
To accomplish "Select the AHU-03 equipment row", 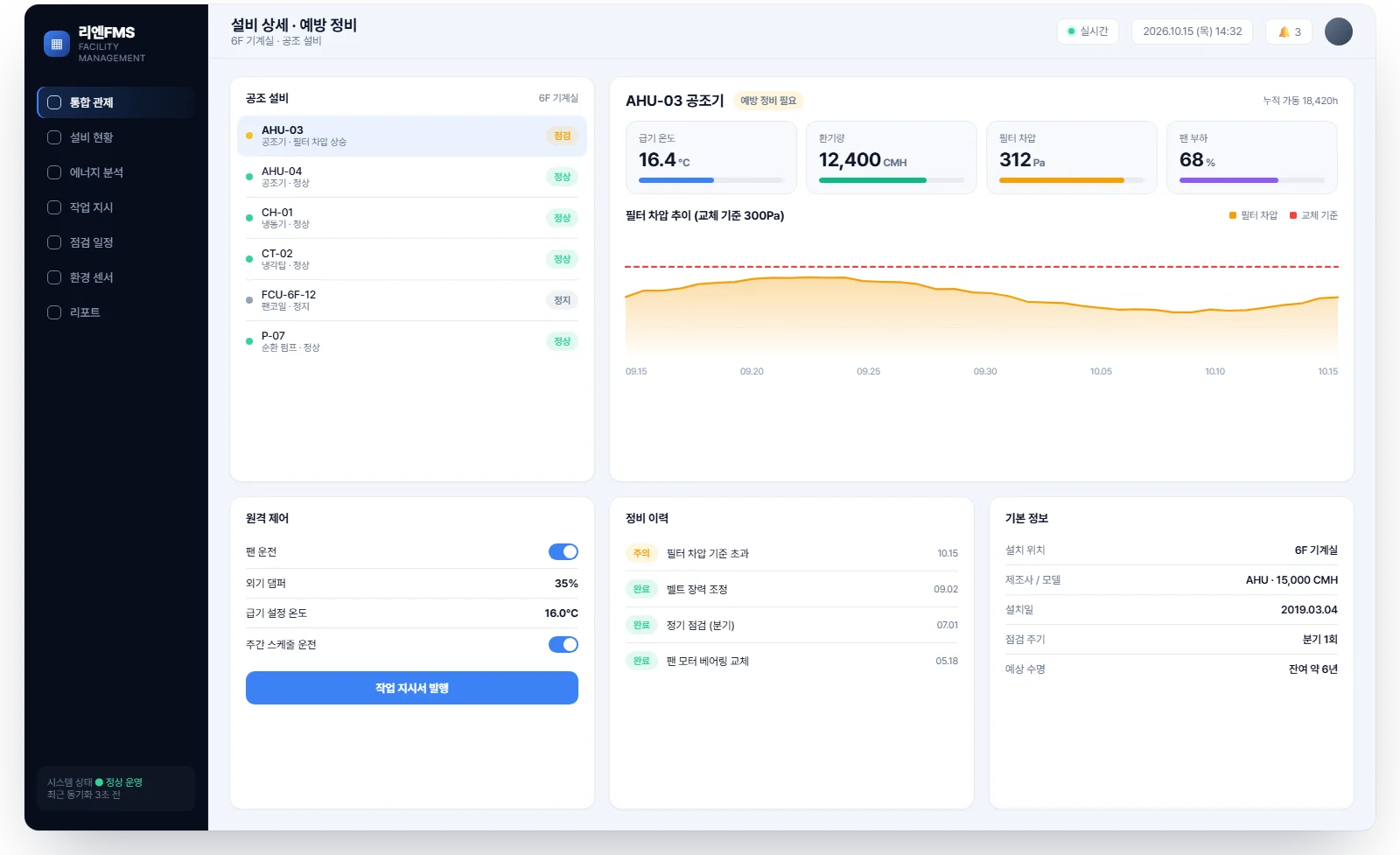I will pyautogui.click(x=412, y=136).
